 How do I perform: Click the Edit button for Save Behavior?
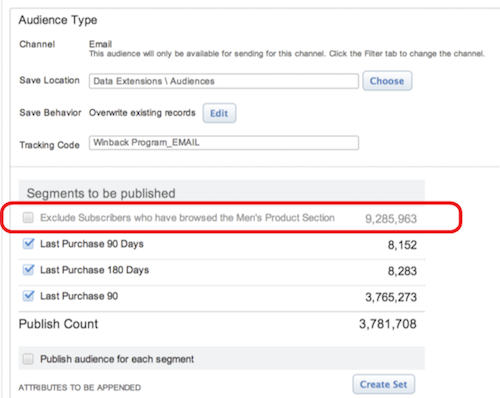pyautogui.click(x=219, y=113)
